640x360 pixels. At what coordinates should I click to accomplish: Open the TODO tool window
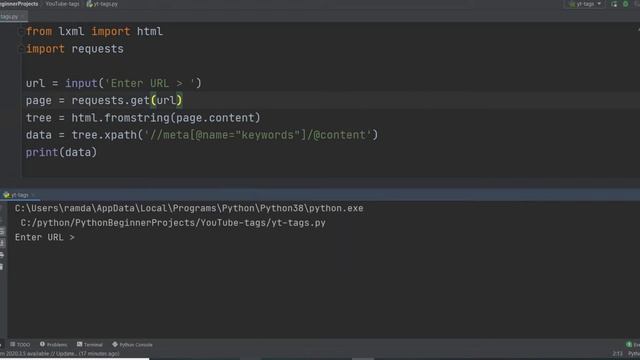[x=20, y=344]
